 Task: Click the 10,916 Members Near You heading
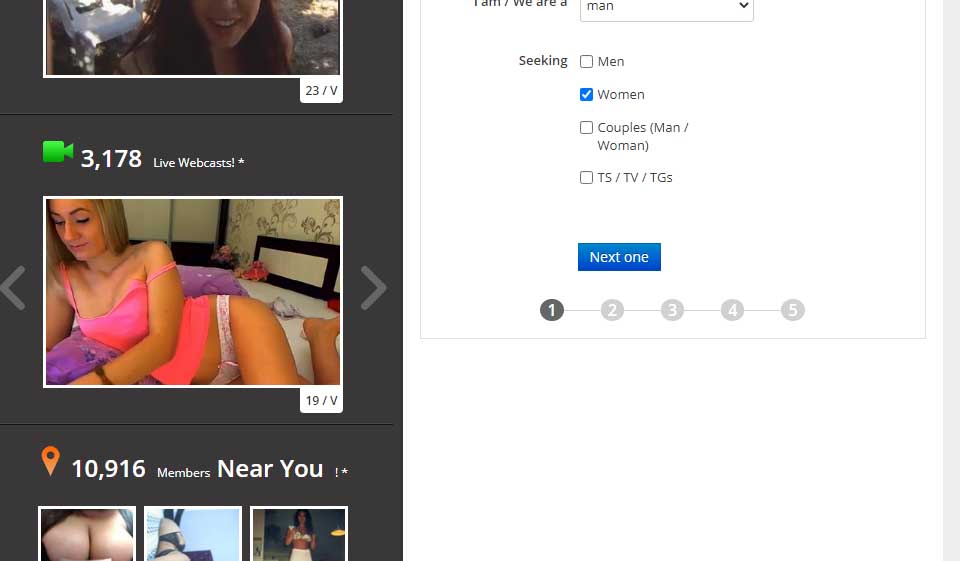pyautogui.click(x=197, y=469)
